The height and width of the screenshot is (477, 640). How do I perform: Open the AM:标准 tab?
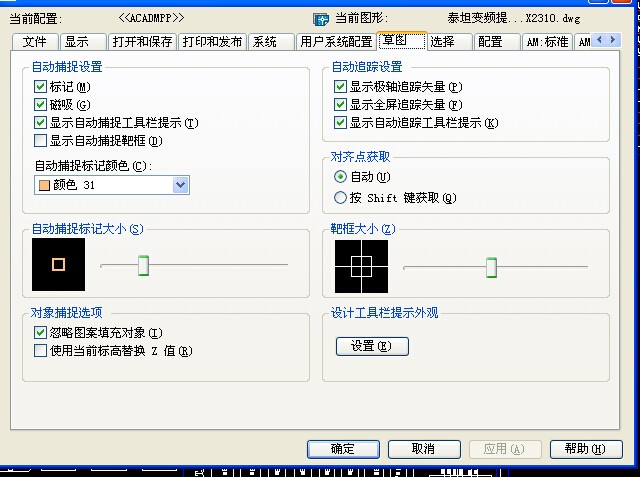click(547, 42)
